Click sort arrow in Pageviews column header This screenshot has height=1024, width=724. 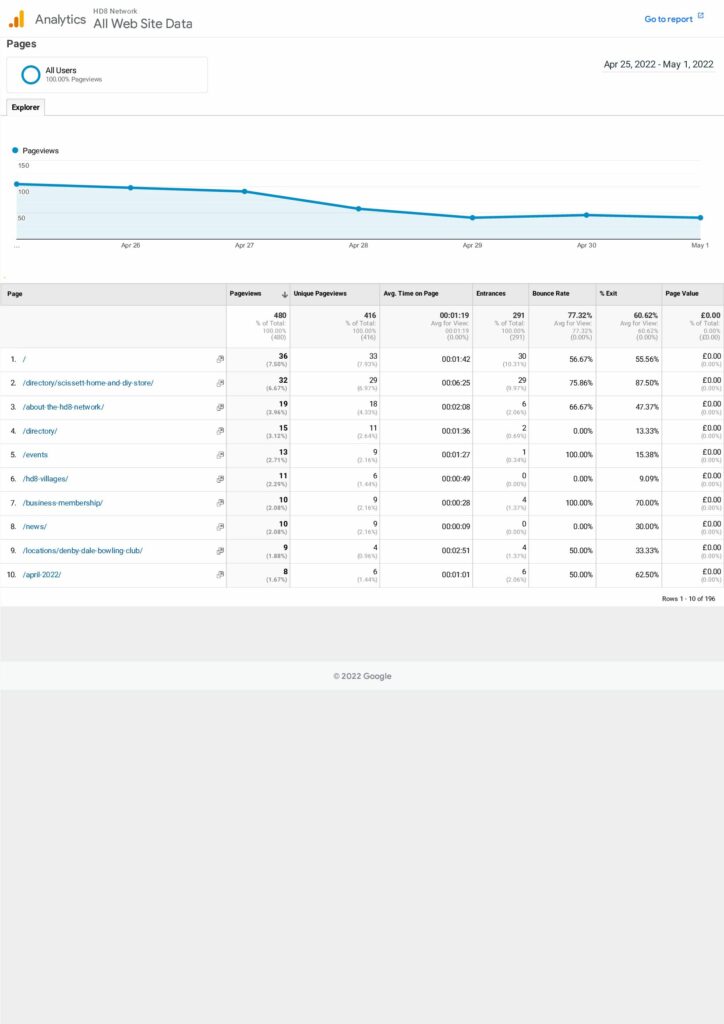pyautogui.click(x=285, y=294)
